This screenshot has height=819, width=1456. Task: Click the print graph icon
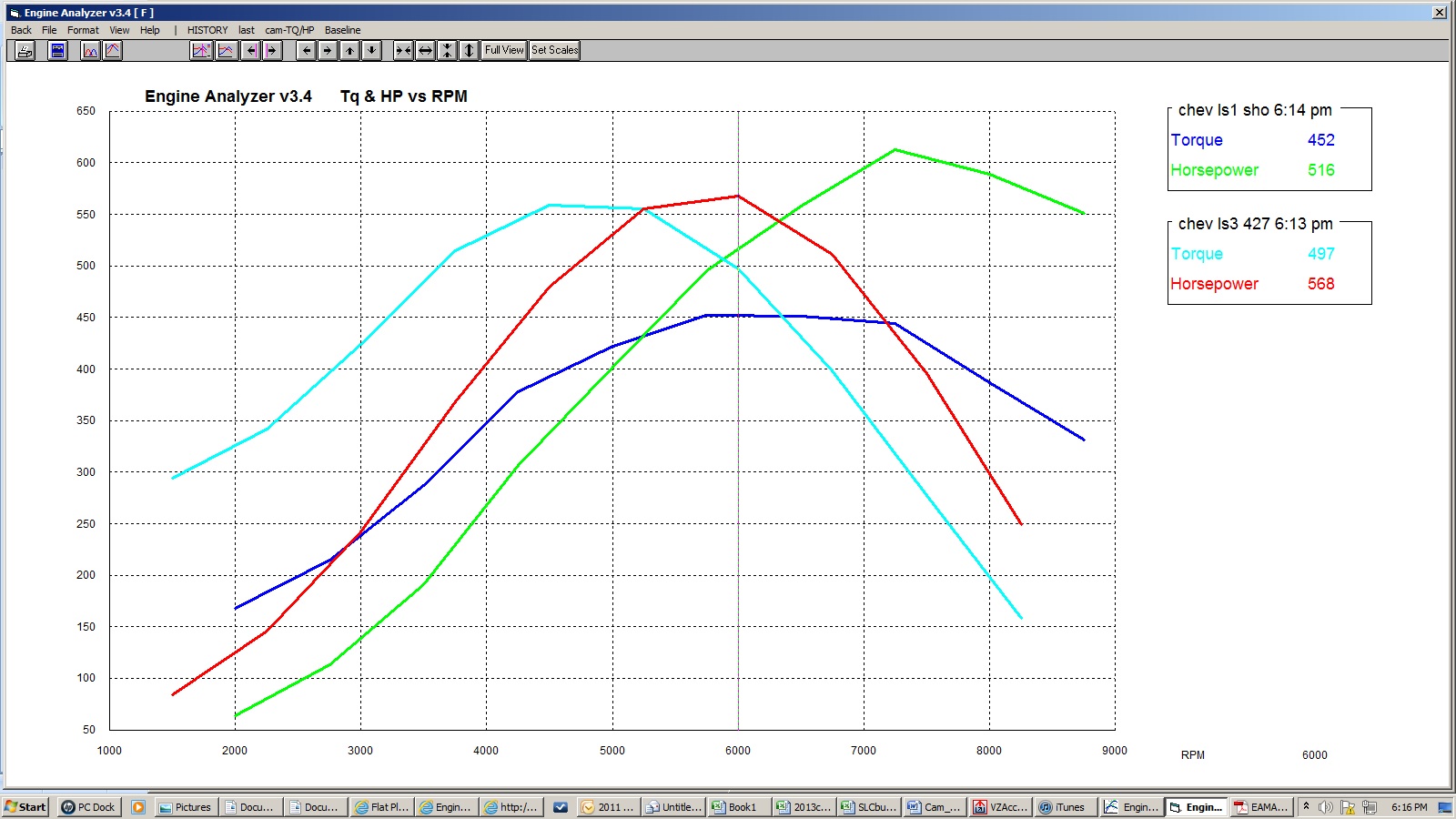click(25, 51)
